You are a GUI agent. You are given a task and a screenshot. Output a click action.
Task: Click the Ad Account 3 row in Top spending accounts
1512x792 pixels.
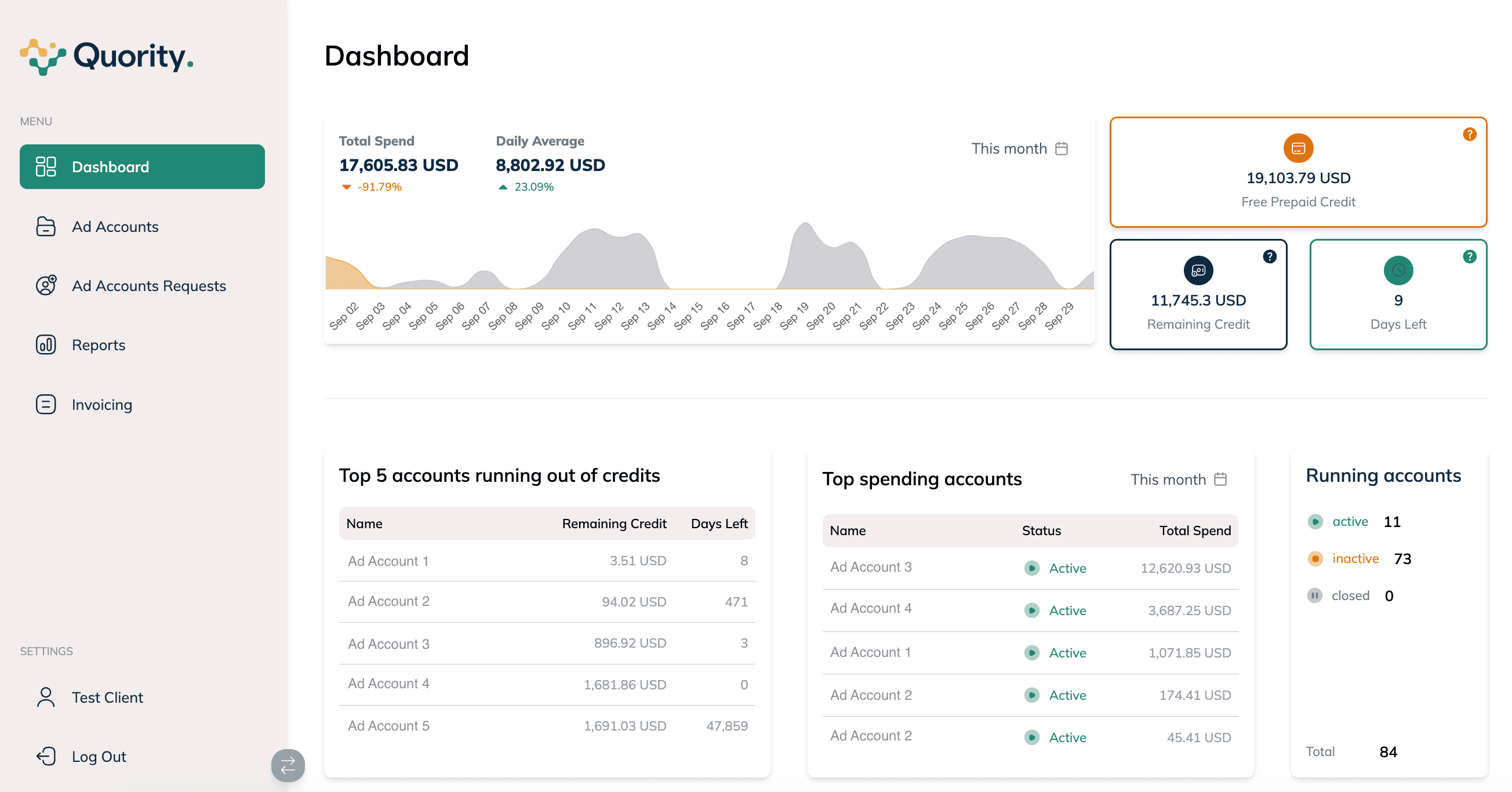pyautogui.click(x=870, y=567)
